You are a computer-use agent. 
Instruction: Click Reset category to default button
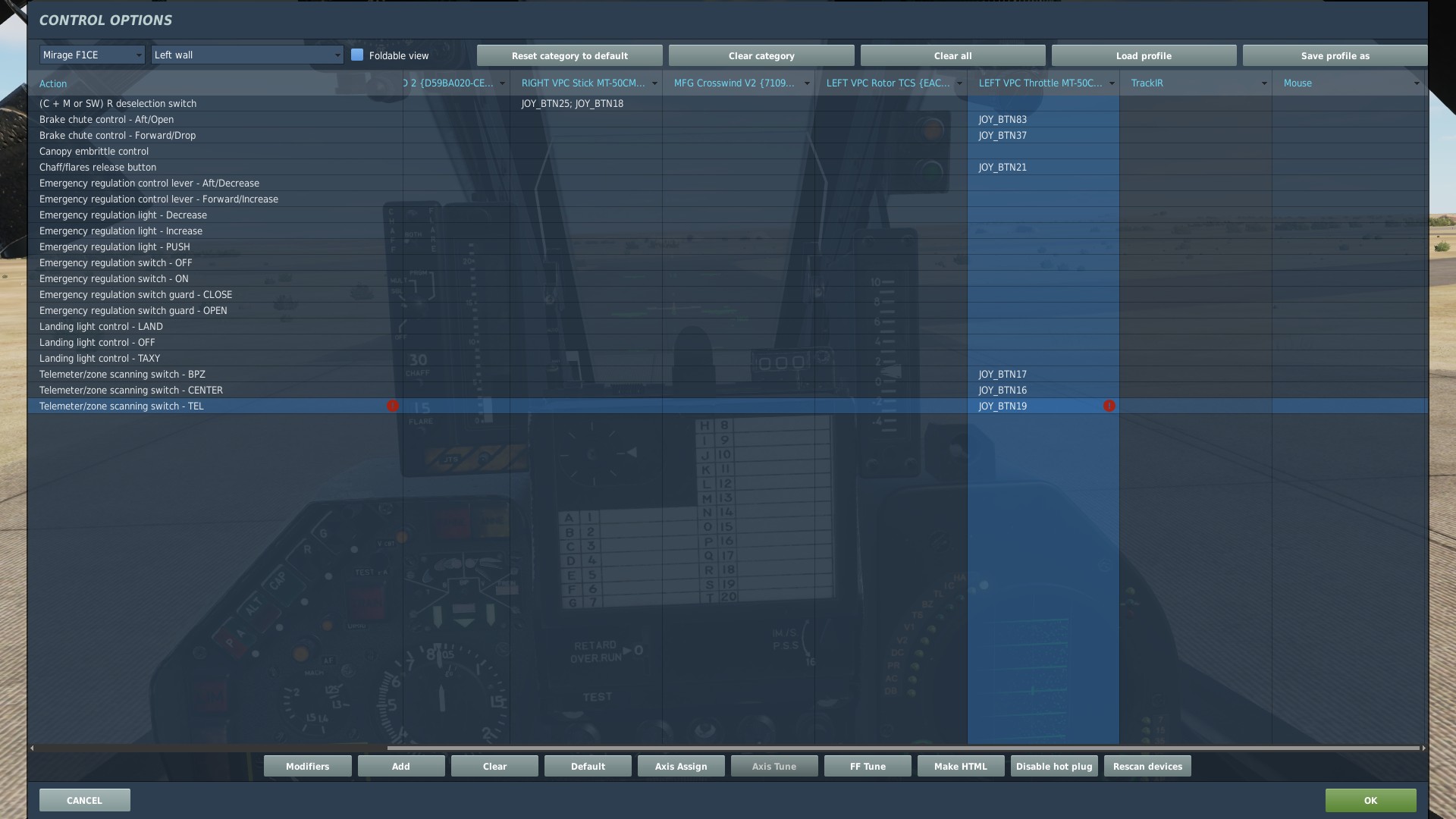click(x=570, y=55)
